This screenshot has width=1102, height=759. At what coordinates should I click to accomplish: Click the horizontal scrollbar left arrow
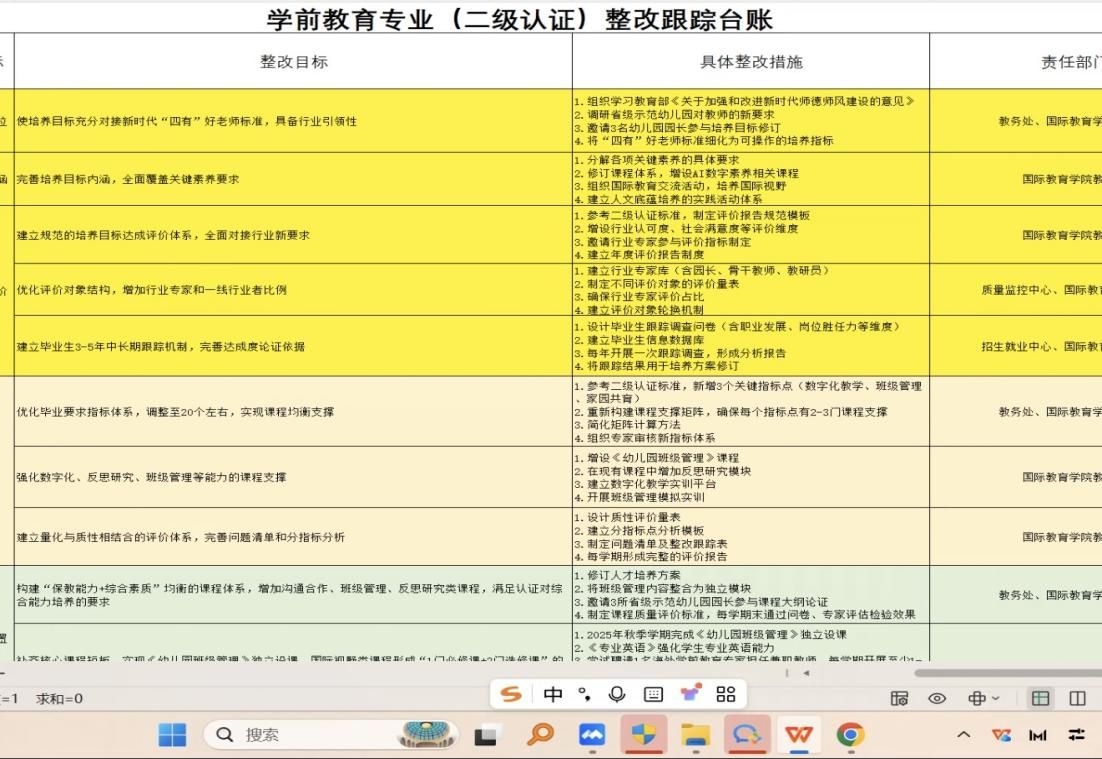click(x=806, y=673)
